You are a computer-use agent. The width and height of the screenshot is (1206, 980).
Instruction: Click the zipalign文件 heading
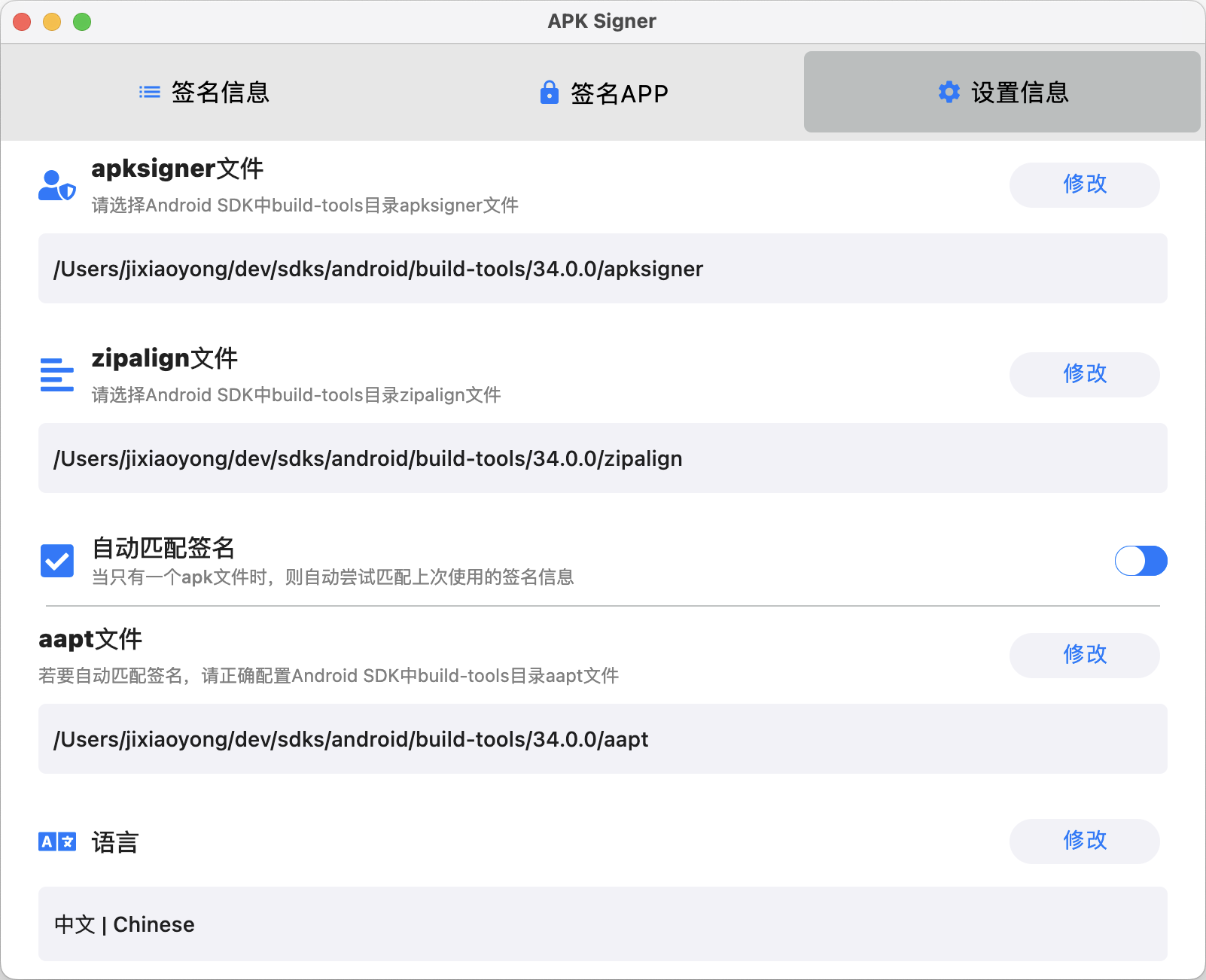click(165, 358)
